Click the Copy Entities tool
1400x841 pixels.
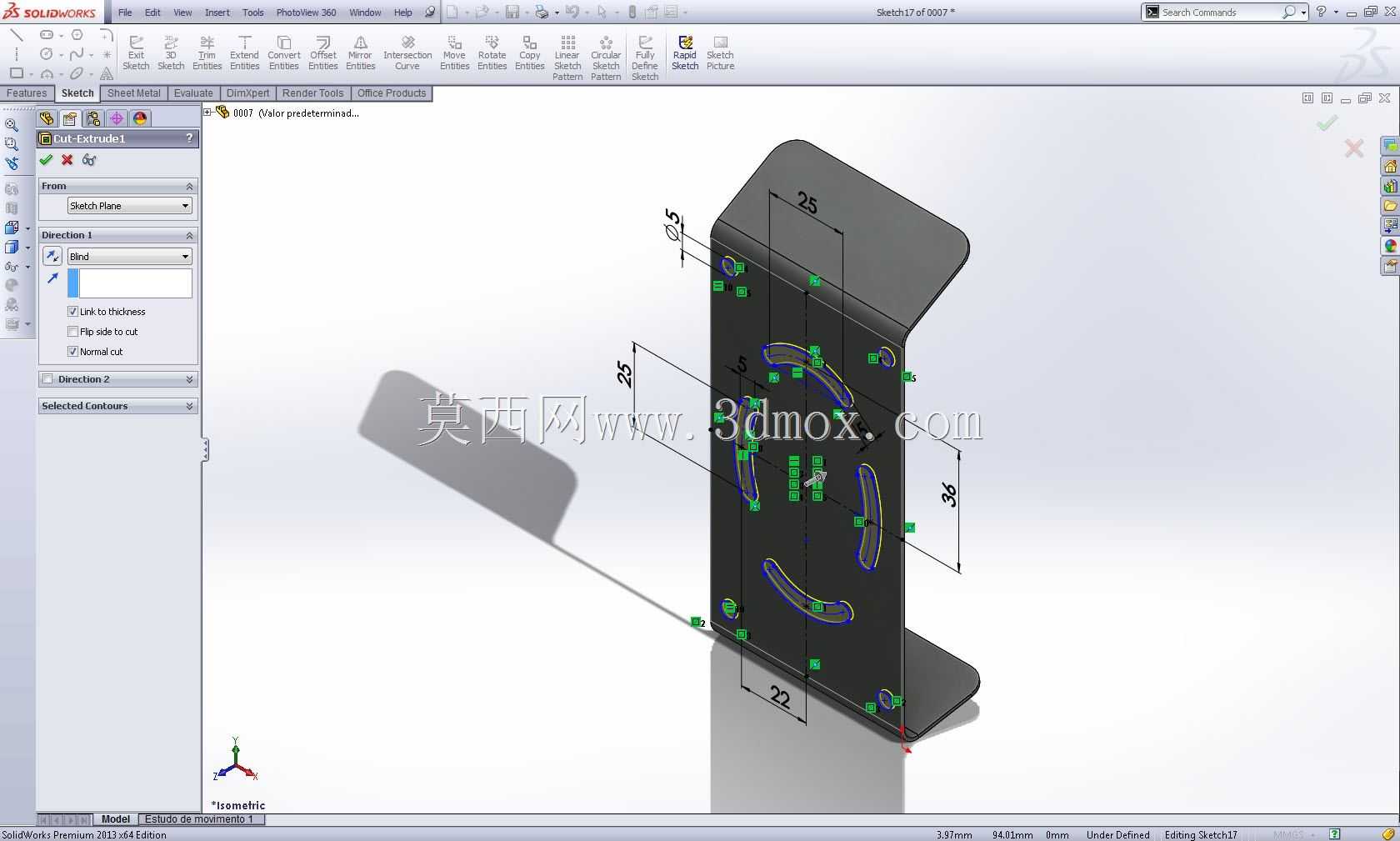point(530,53)
